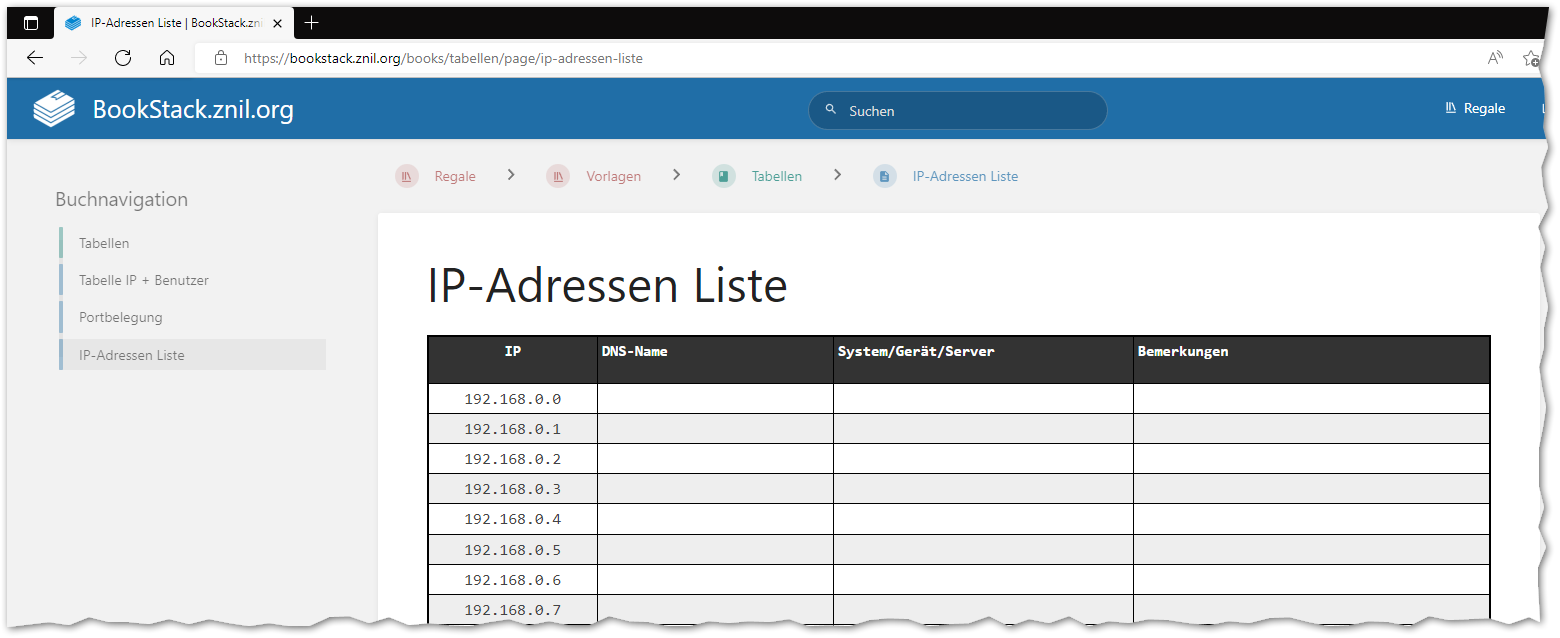This screenshot has height=638, width=1560.
Task: Click the browser back arrow
Action: click(35, 58)
